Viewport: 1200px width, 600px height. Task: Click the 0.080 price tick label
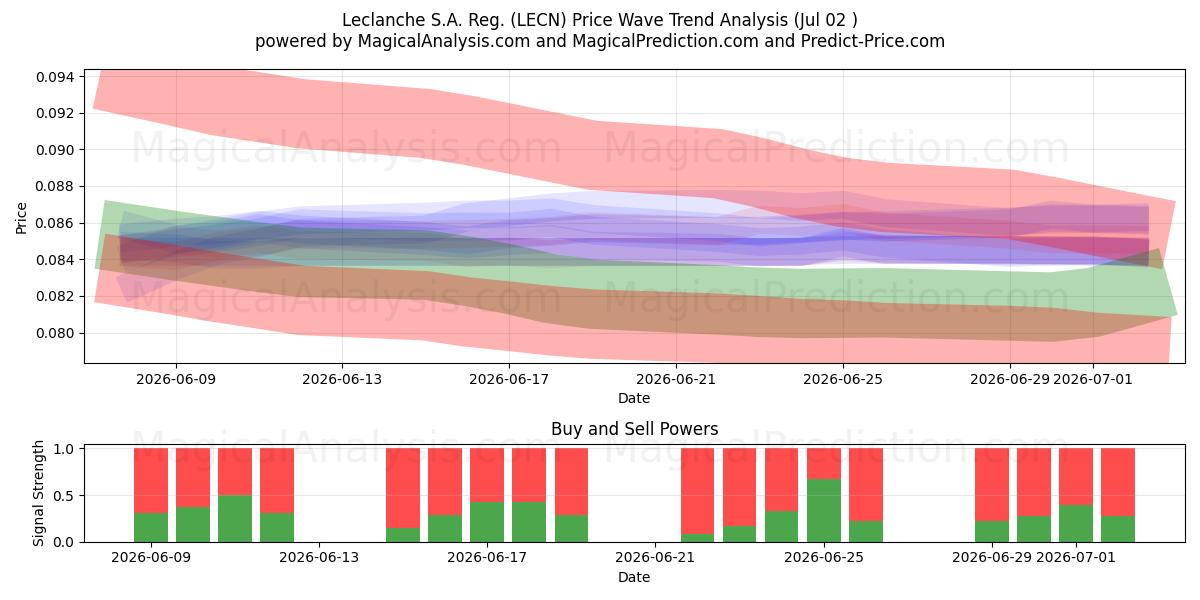(x=57, y=333)
